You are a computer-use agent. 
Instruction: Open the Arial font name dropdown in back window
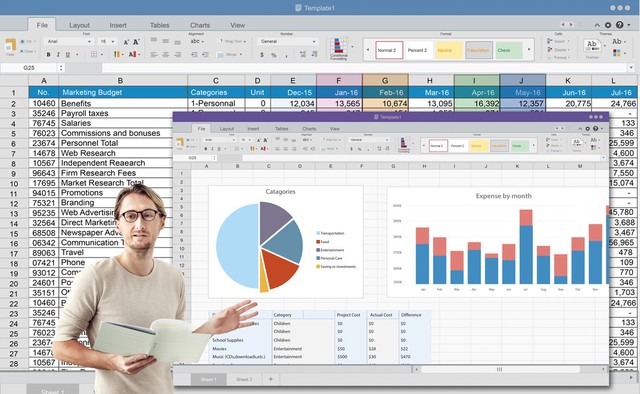pos(69,41)
